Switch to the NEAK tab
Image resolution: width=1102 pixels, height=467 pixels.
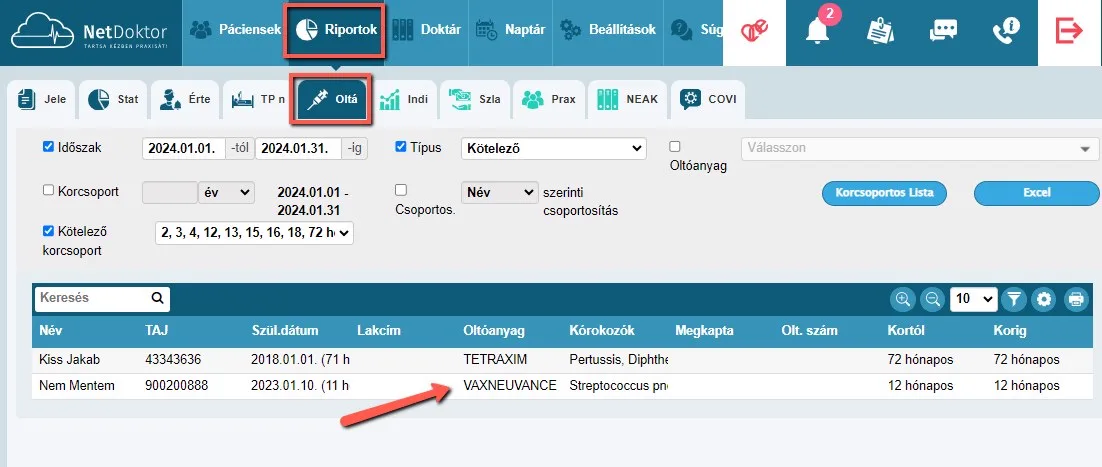pos(627,99)
